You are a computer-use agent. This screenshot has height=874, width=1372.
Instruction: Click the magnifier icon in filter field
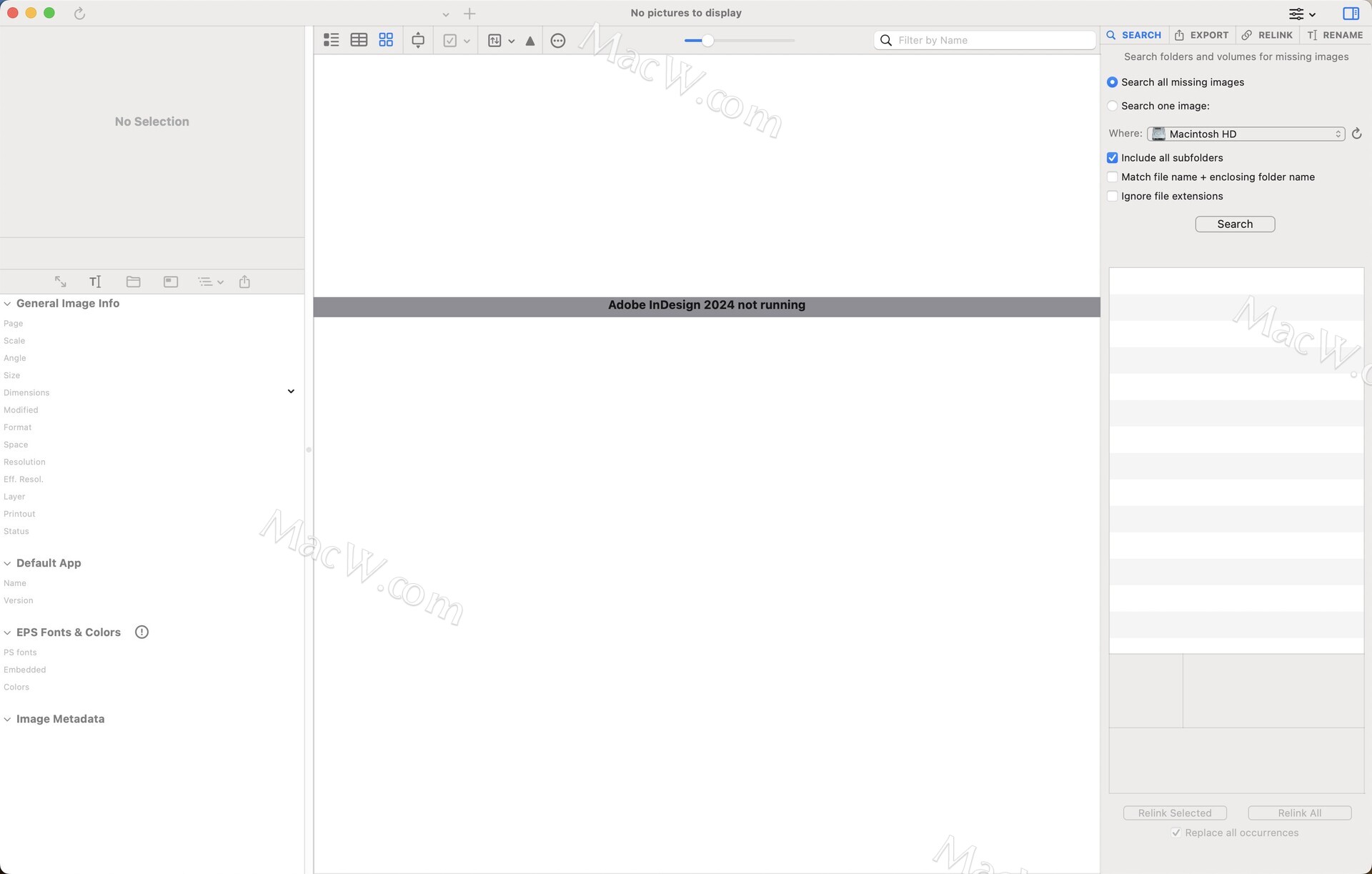[886, 40]
